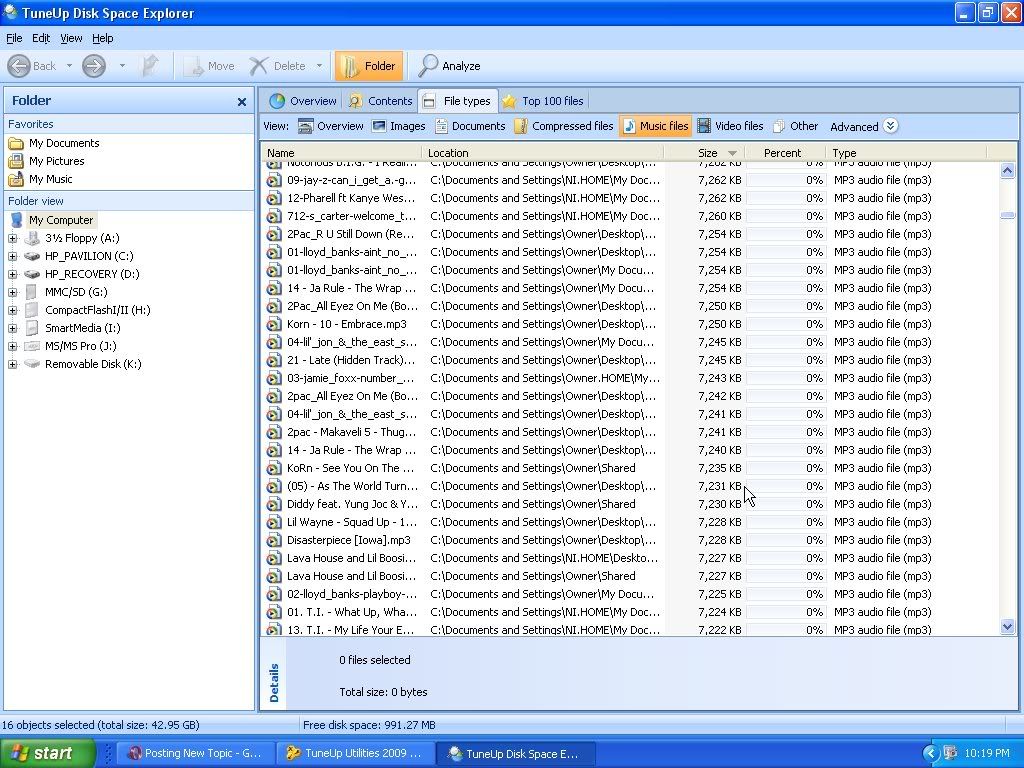Expand the HP_RECOVERY (D:) node
The height and width of the screenshot is (768, 1024).
click(12, 274)
